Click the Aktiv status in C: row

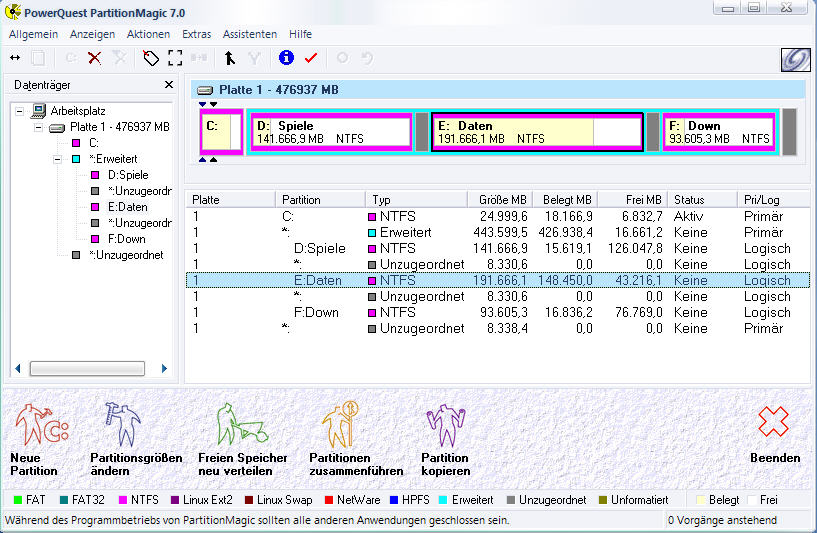click(688, 216)
